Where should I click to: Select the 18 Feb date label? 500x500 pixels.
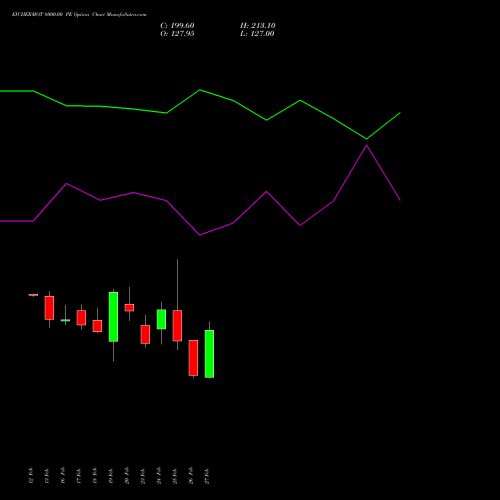(x=95, y=476)
